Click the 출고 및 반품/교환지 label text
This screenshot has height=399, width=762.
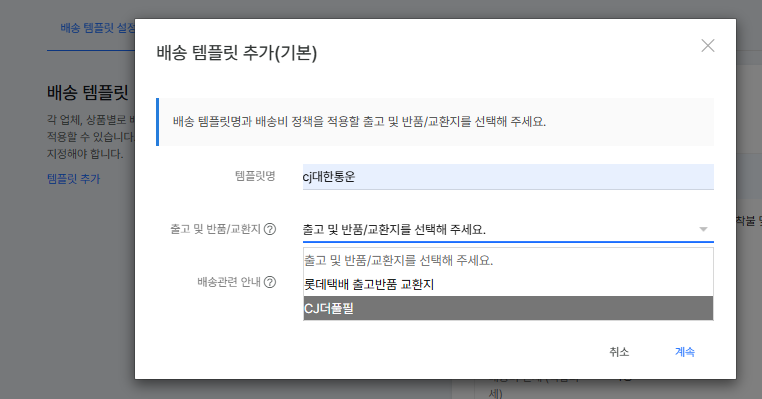tap(215, 229)
